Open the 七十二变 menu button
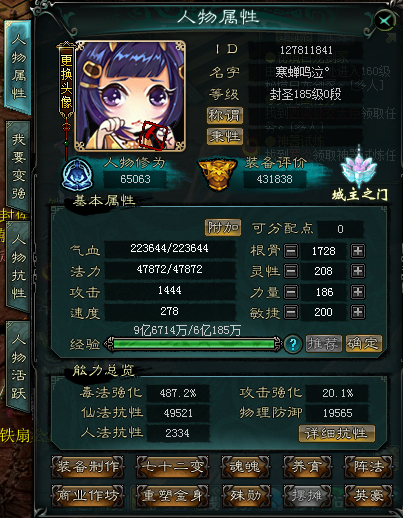The width and height of the screenshot is (403, 518). pos(172,467)
